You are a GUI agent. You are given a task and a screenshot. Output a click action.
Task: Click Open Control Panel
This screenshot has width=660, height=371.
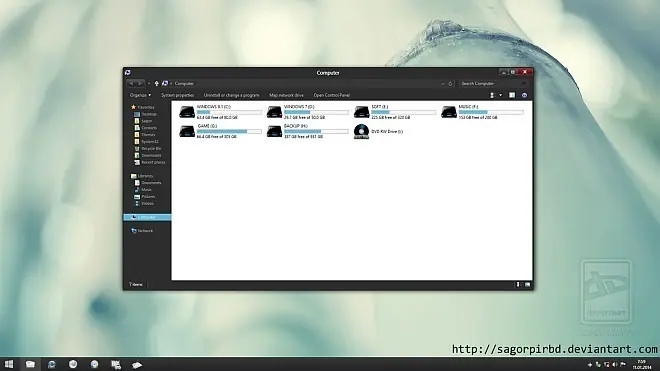click(332, 95)
